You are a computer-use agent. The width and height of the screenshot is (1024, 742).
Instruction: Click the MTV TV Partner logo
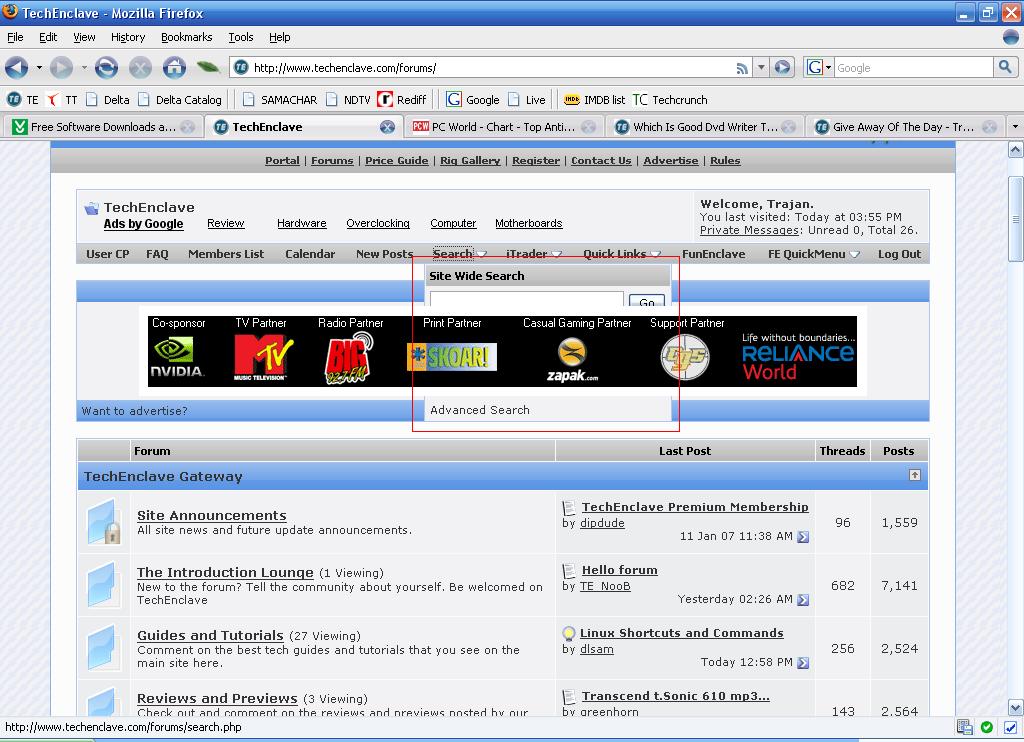pos(263,357)
